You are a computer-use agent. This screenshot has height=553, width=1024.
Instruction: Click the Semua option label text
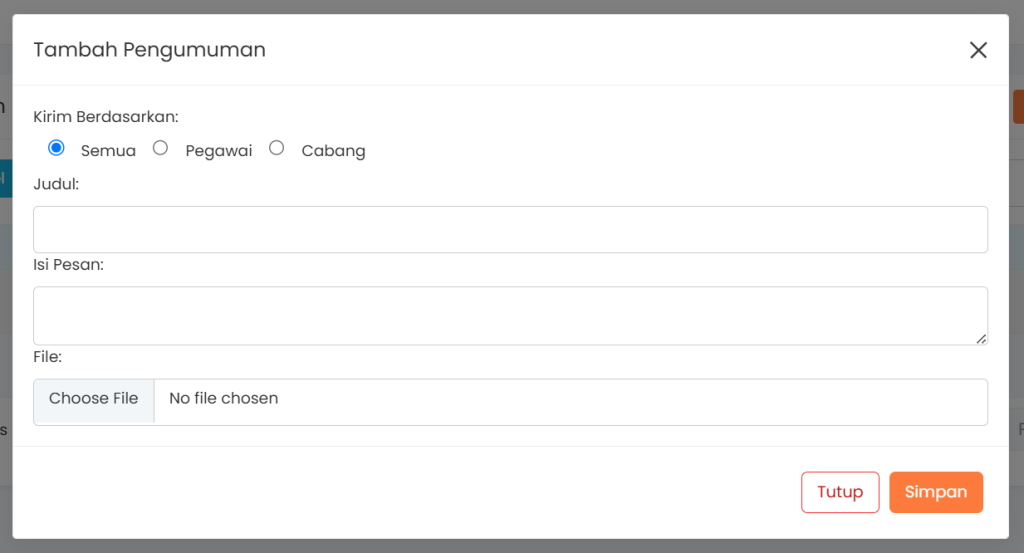(x=108, y=151)
